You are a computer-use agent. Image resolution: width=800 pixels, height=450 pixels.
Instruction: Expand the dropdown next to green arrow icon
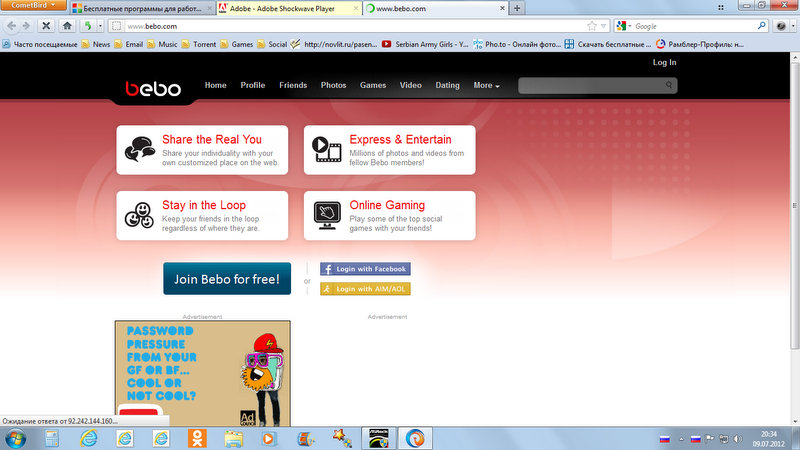(101, 26)
